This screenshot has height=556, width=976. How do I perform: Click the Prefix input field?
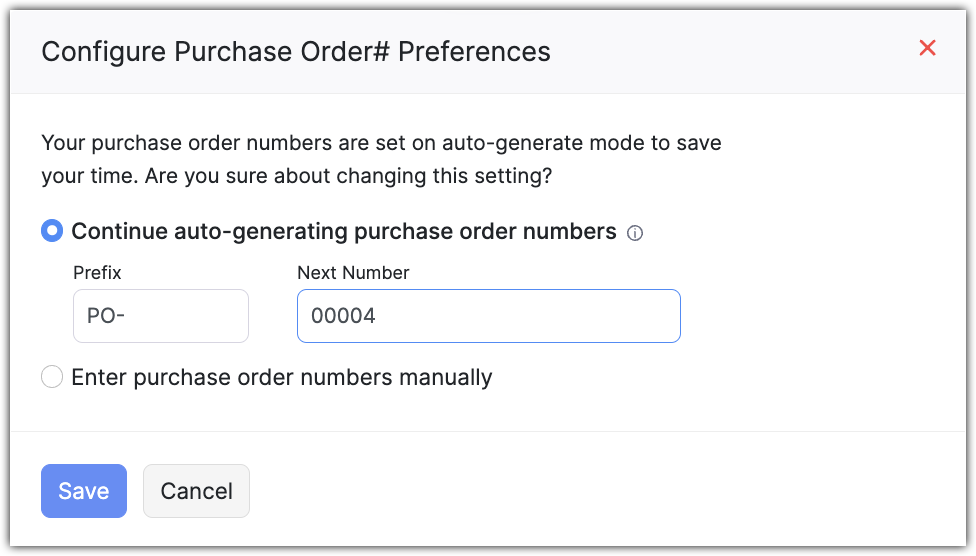(x=160, y=316)
